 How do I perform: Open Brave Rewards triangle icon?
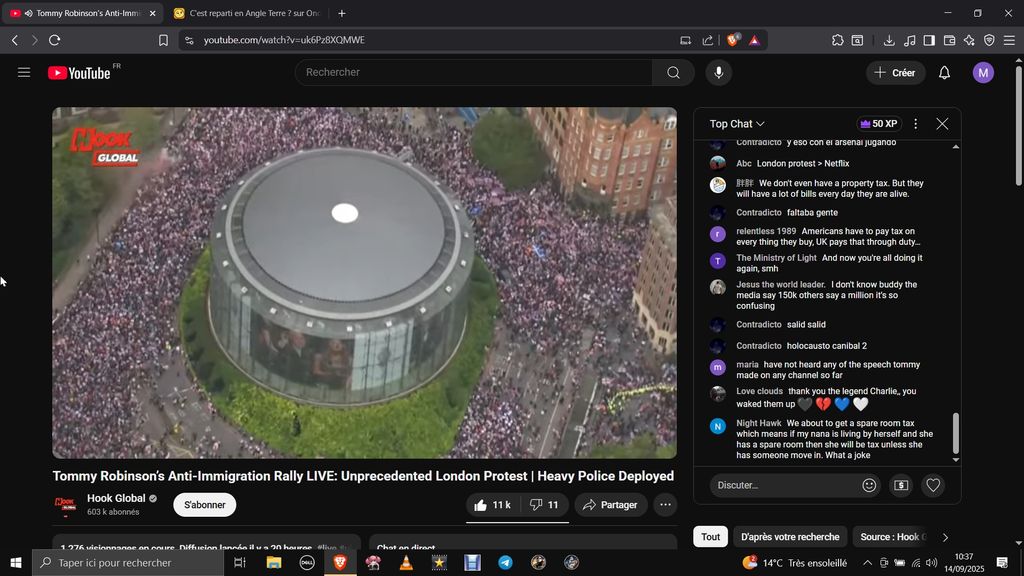click(754, 40)
